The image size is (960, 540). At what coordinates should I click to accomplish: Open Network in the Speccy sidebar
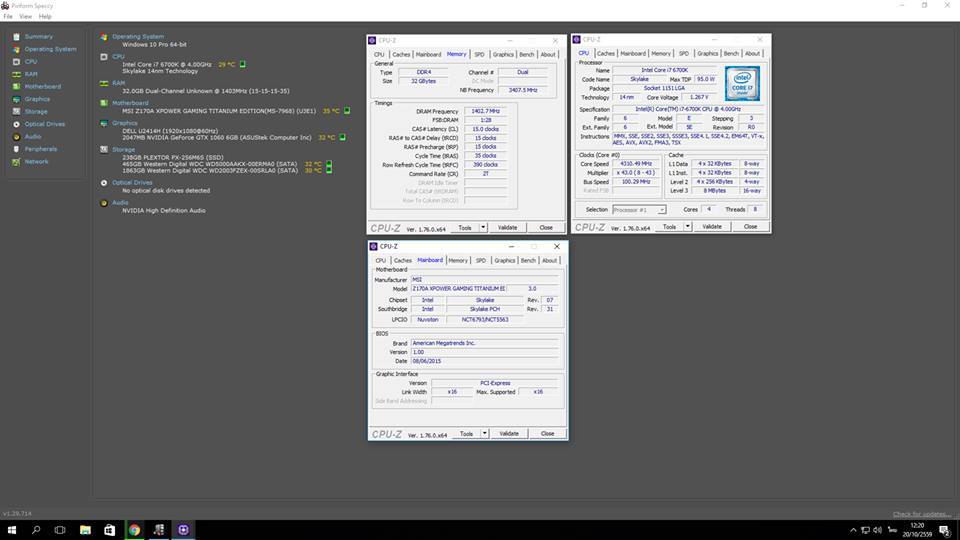click(x=36, y=162)
